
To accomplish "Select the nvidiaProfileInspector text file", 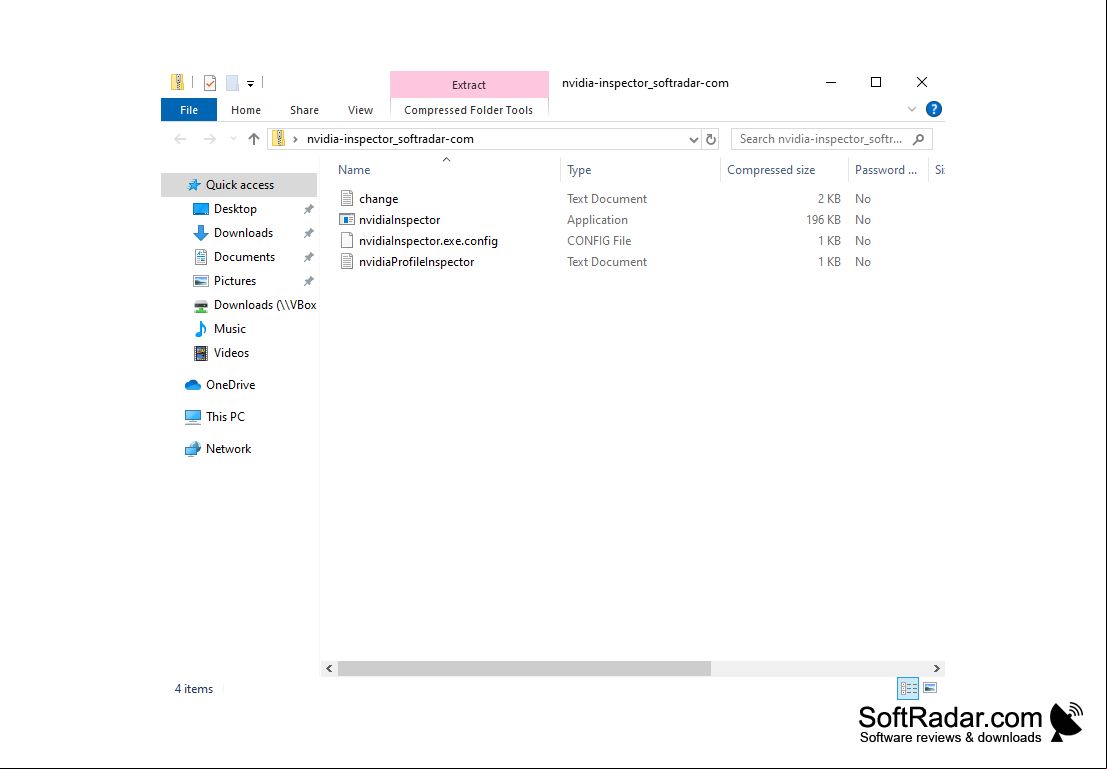I will pos(417,262).
